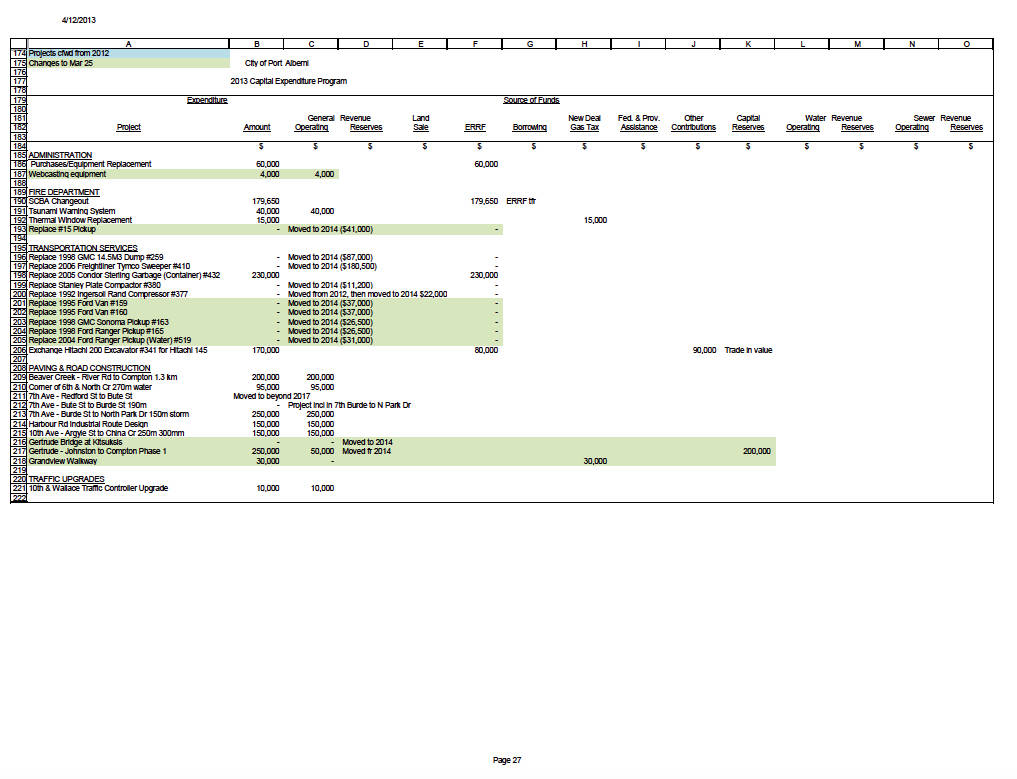The height and width of the screenshot is (779, 1017).
Task: Click 'Purchases/Equipment Replacement' row label
Action: (91, 164)
